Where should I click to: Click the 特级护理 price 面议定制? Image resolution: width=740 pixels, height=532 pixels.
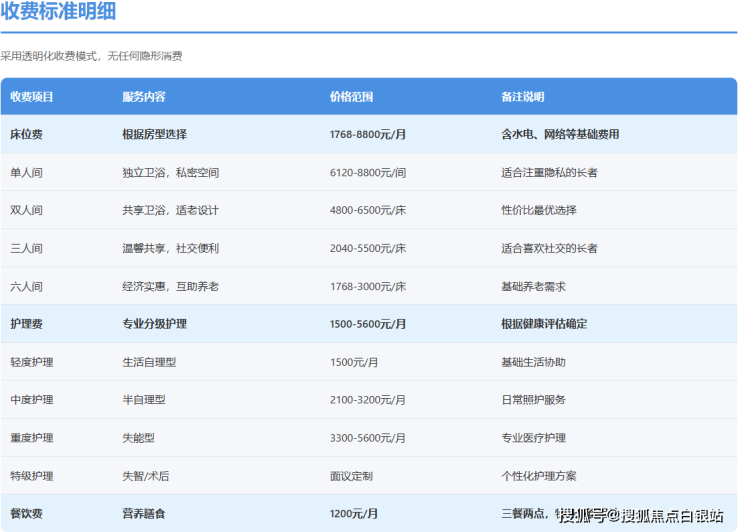[351, 476]
